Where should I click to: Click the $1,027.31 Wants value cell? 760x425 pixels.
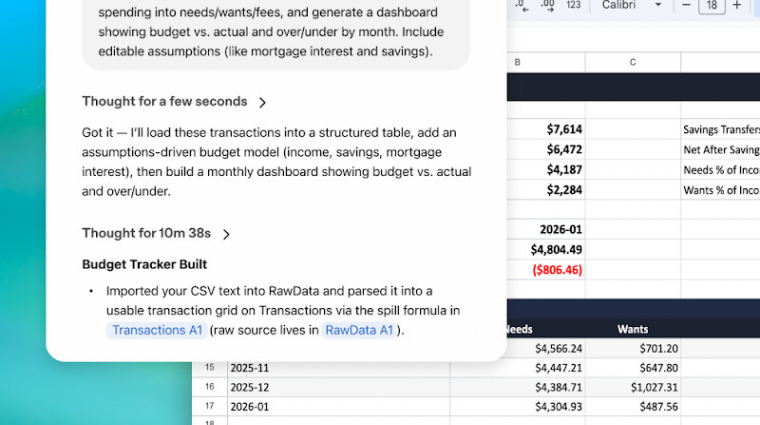pos(633,387)
